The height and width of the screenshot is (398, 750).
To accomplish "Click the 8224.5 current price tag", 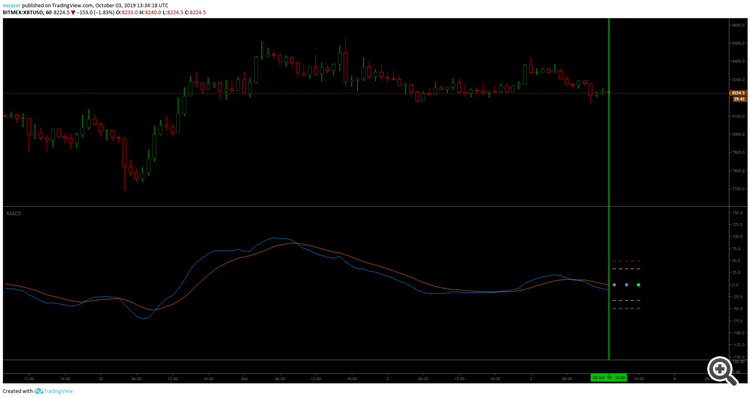I will coord(738,93).
